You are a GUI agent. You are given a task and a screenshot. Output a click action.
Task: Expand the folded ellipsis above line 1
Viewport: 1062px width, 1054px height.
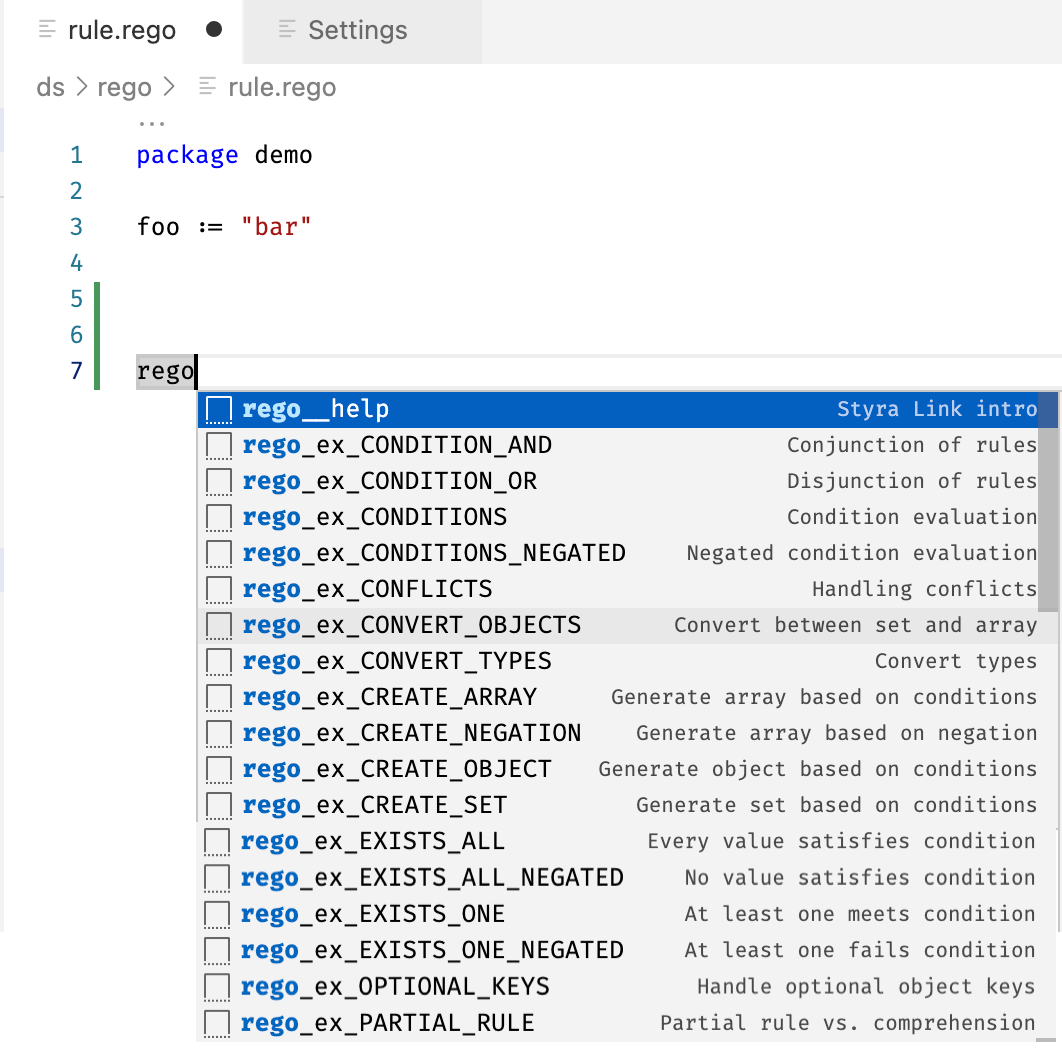click(x=152, y=124)
